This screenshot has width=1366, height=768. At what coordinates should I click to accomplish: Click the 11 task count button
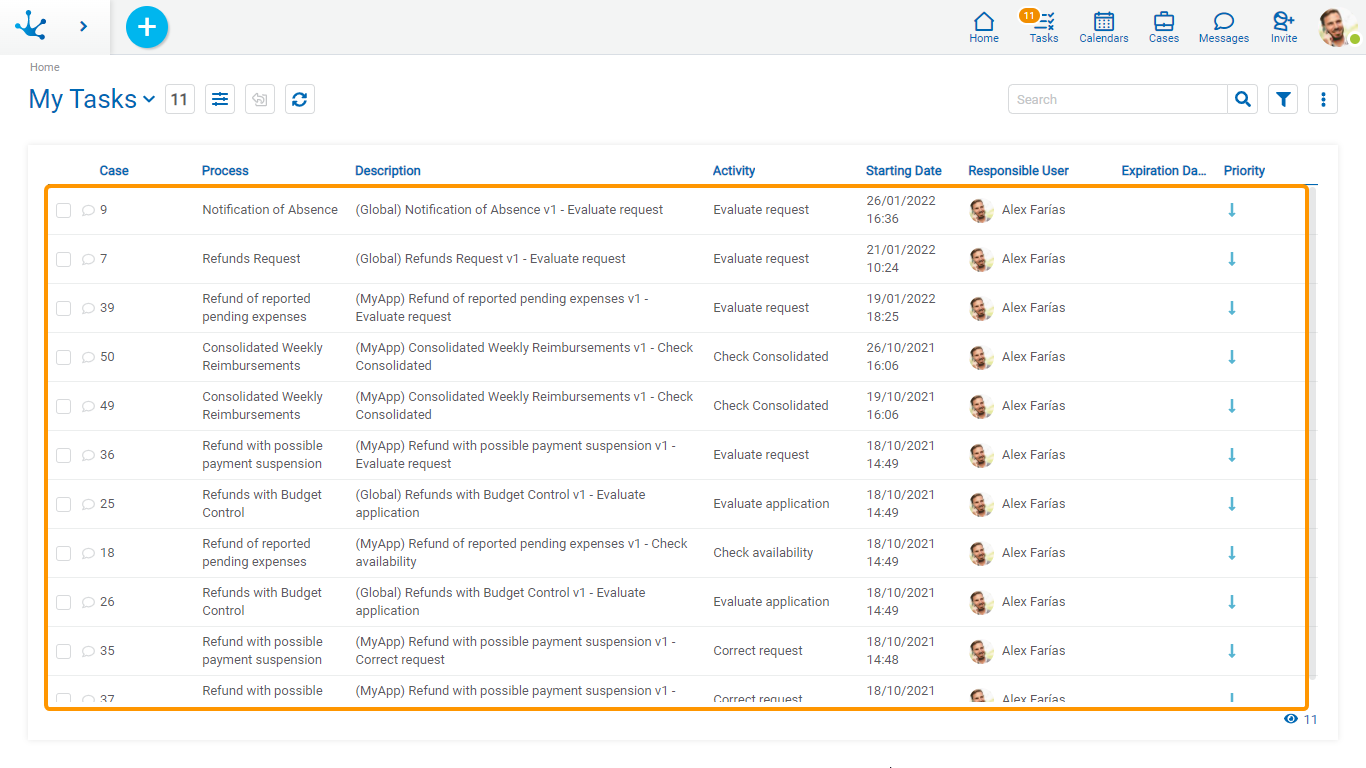coord(179,99)
